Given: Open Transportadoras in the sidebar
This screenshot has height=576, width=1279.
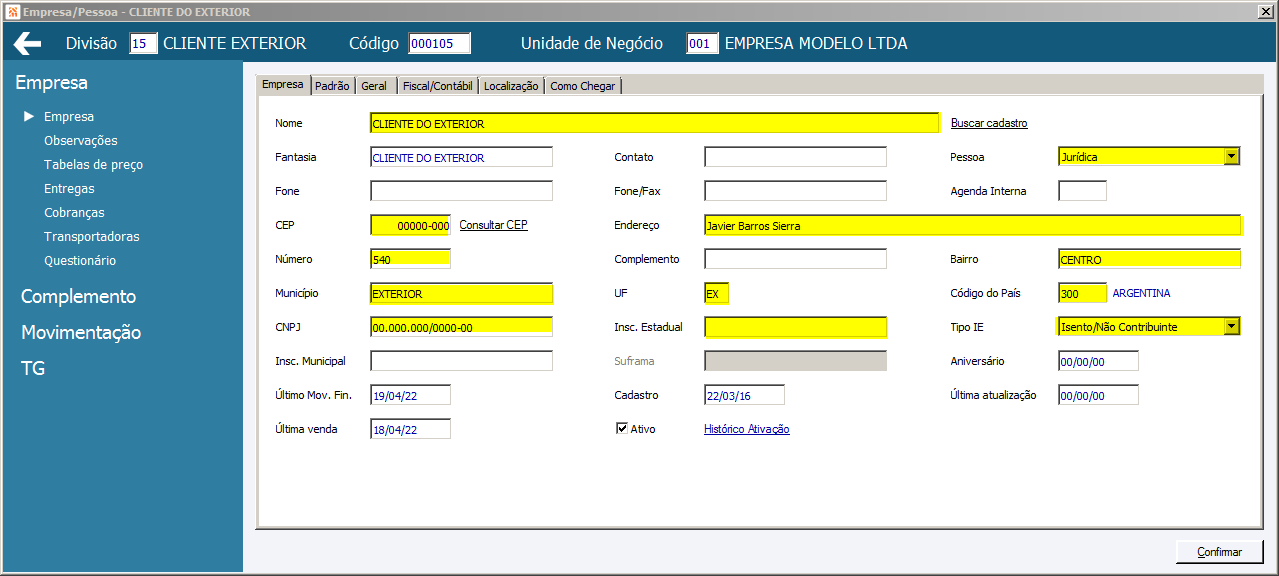Looking at the screenshot, I should coord(92,237).
